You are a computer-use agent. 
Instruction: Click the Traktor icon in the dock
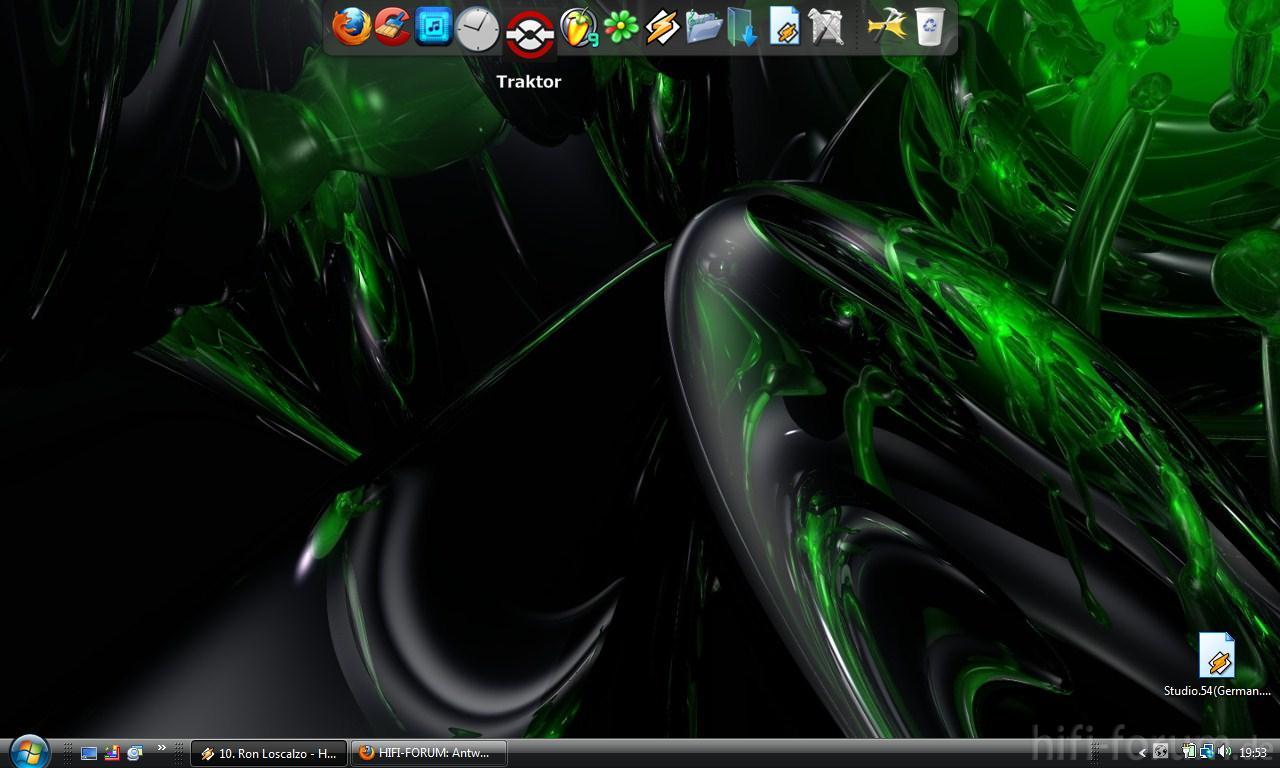coord(529,34)
